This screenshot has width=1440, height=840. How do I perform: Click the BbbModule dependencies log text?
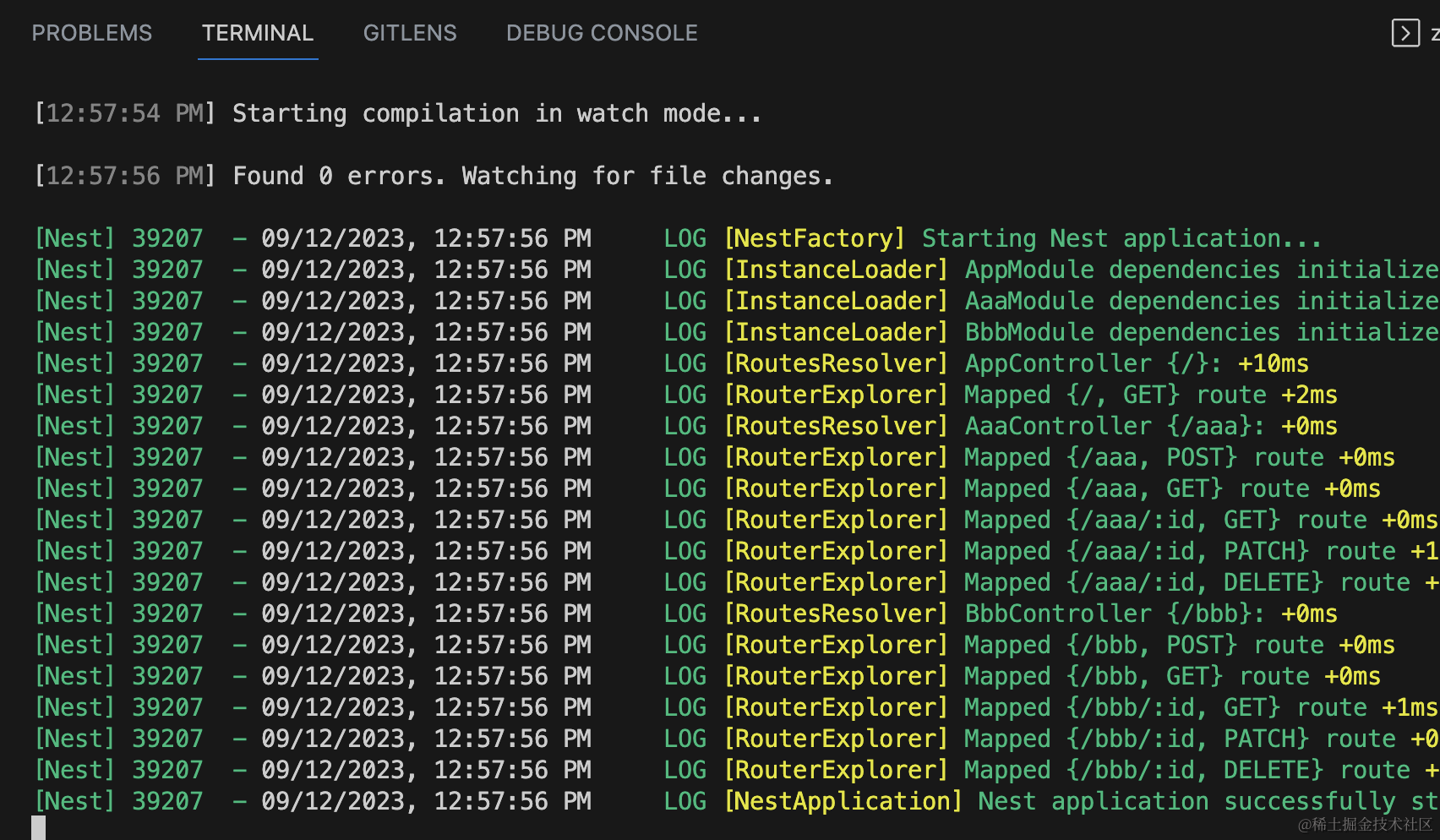(x=1200, y=332)
